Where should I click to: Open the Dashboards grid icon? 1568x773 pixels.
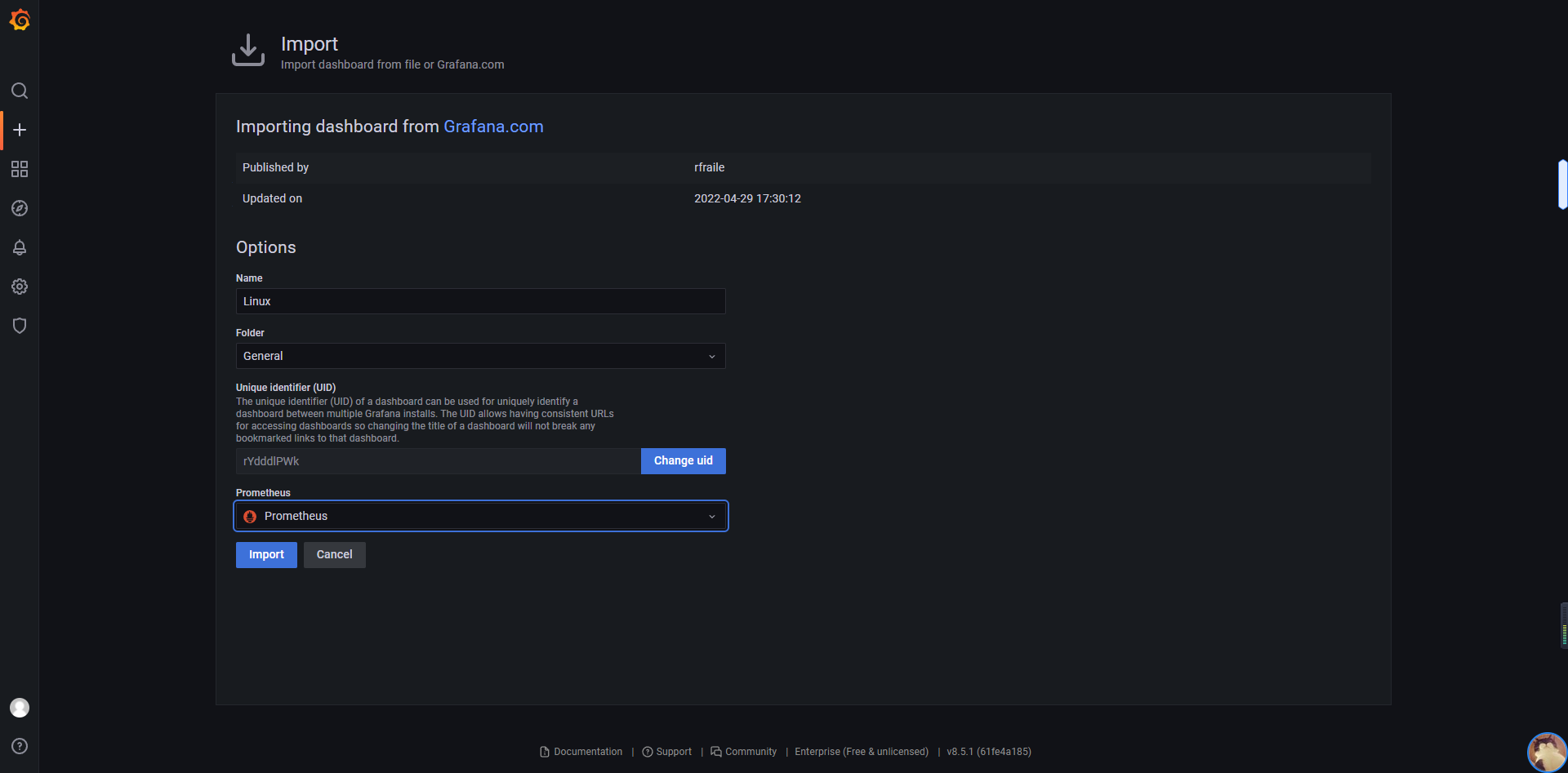(x=20, y=169)
